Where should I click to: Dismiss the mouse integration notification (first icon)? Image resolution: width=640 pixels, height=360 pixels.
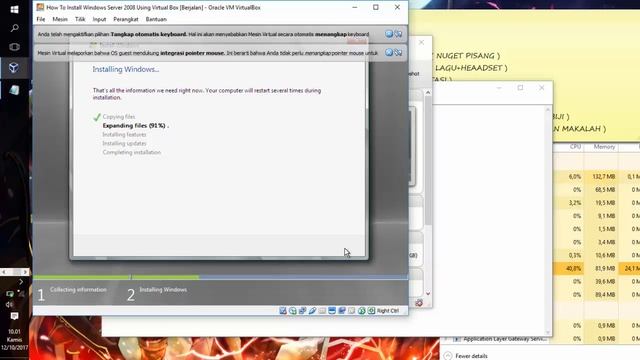pyautogui.click(x=389, y=52)
